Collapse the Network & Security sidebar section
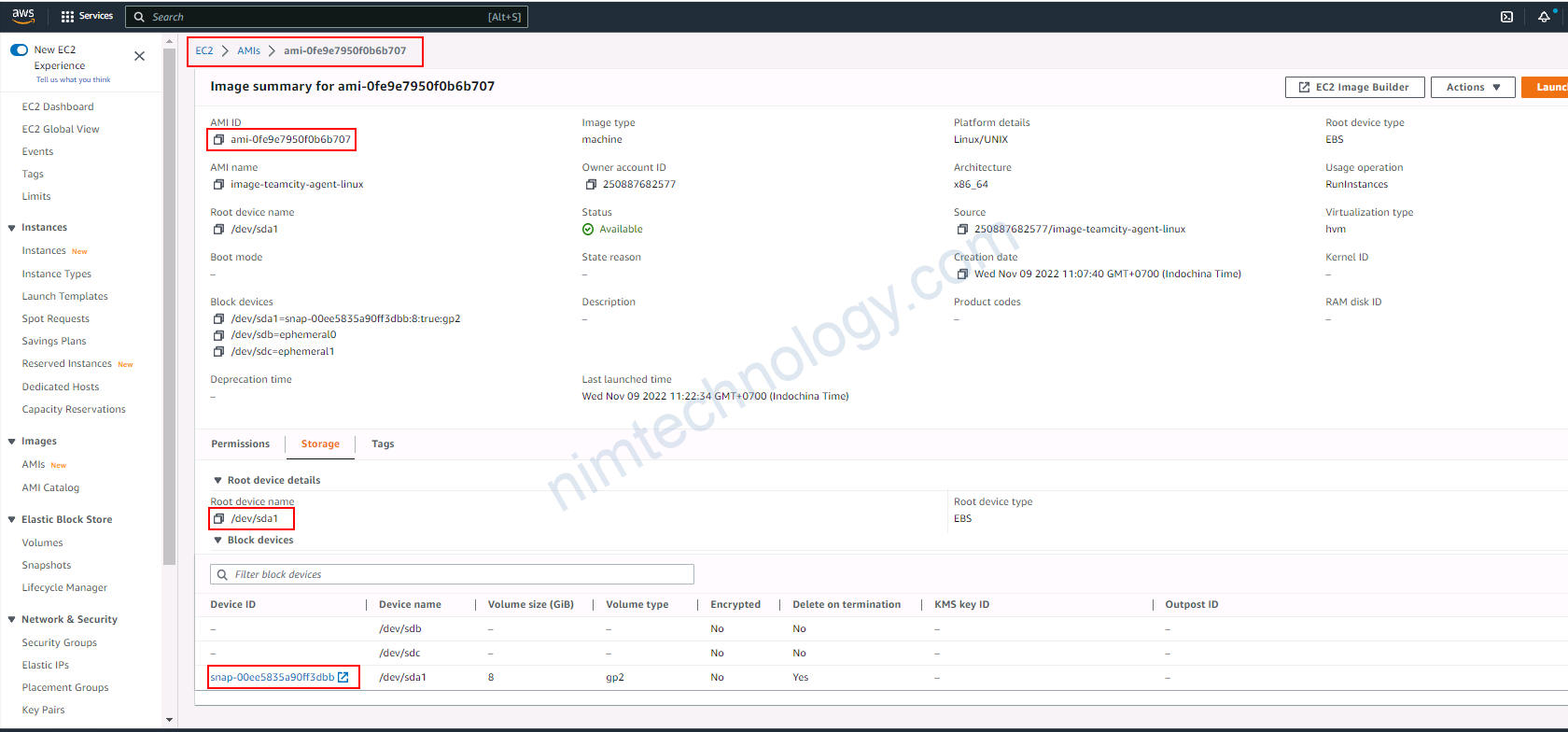The image size is (1568, 732). point(11,620)
